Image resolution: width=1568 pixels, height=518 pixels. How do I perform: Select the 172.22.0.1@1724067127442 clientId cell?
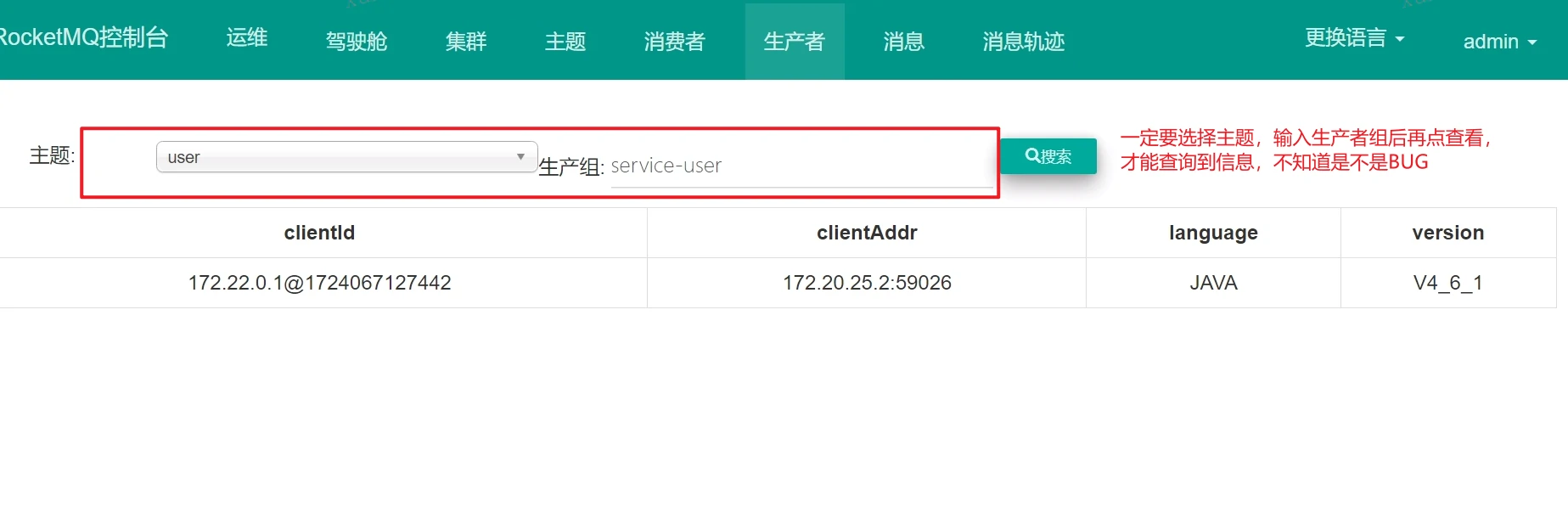[x=319, y=283]
